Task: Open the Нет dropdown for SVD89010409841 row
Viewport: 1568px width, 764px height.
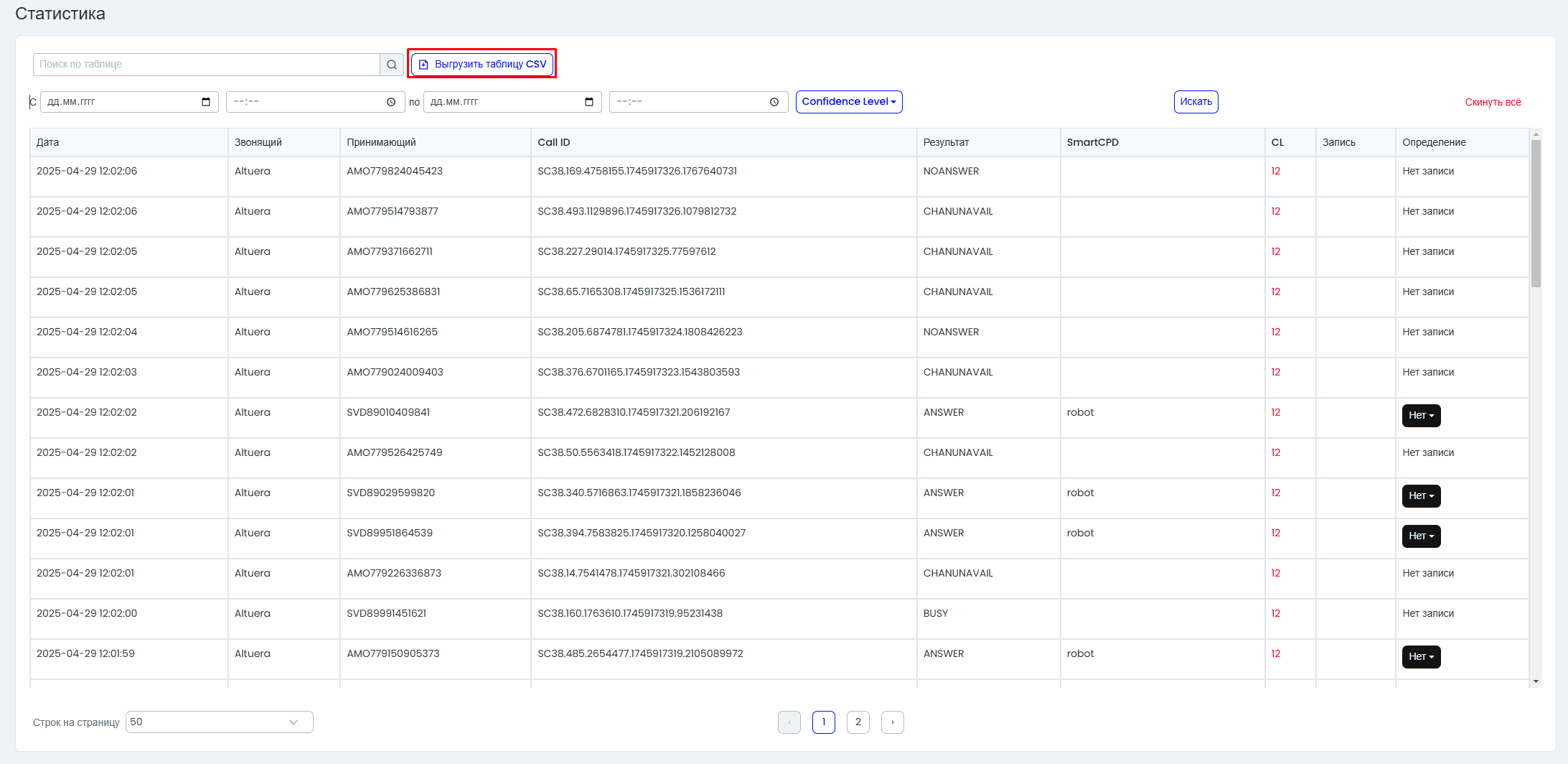Action: pyautogui.click(x=1421, y=416)
